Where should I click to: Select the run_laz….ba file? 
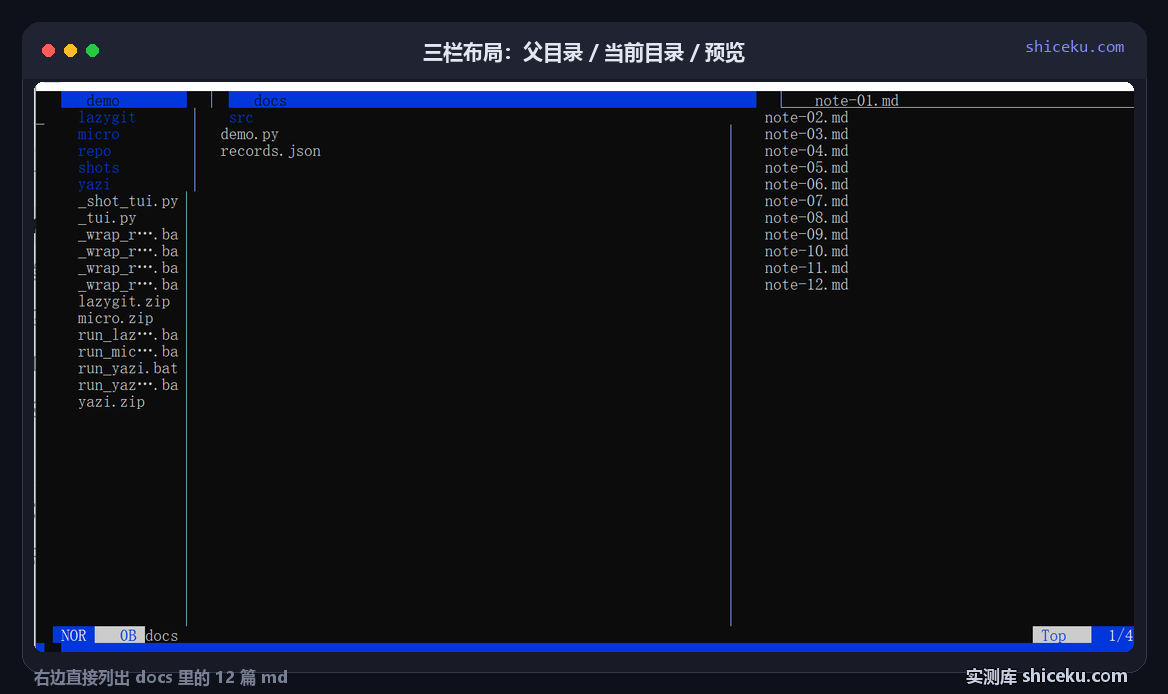[128, 335]
